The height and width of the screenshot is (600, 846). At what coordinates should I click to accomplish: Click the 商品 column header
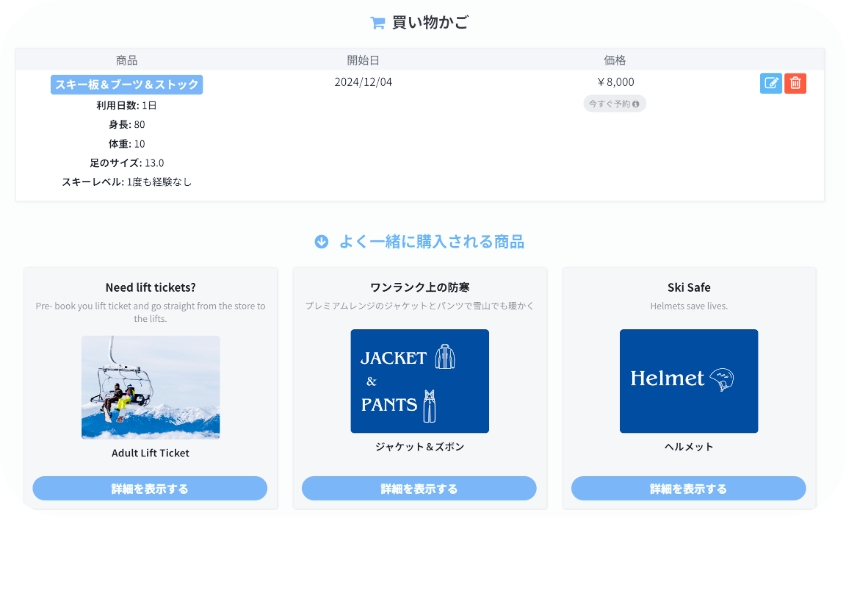[127, 60]
